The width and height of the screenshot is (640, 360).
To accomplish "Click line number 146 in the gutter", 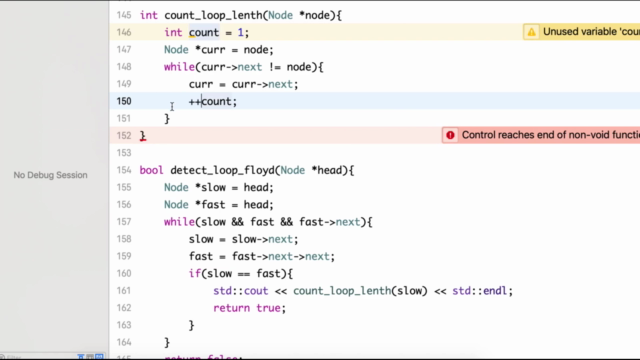I will pyautogui.click(x=124, y=32).
